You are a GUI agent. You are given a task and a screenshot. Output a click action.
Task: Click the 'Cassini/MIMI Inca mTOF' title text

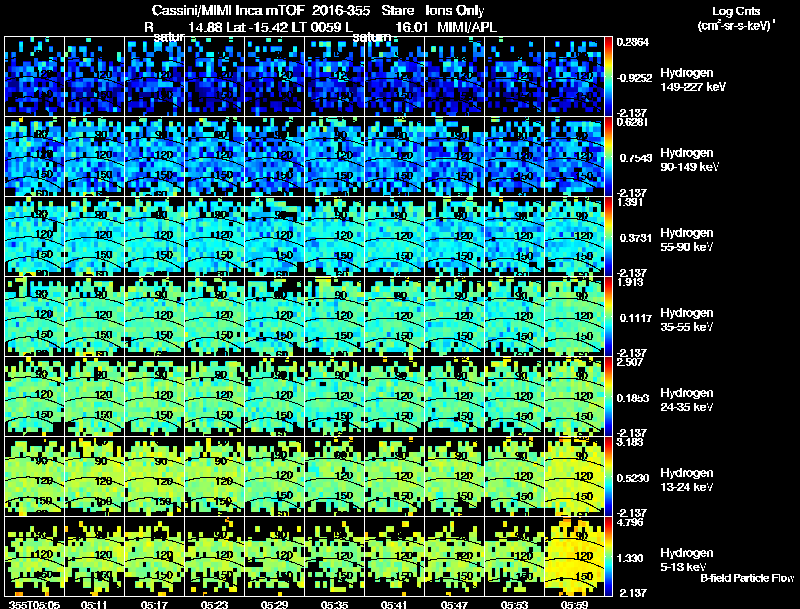228,11
